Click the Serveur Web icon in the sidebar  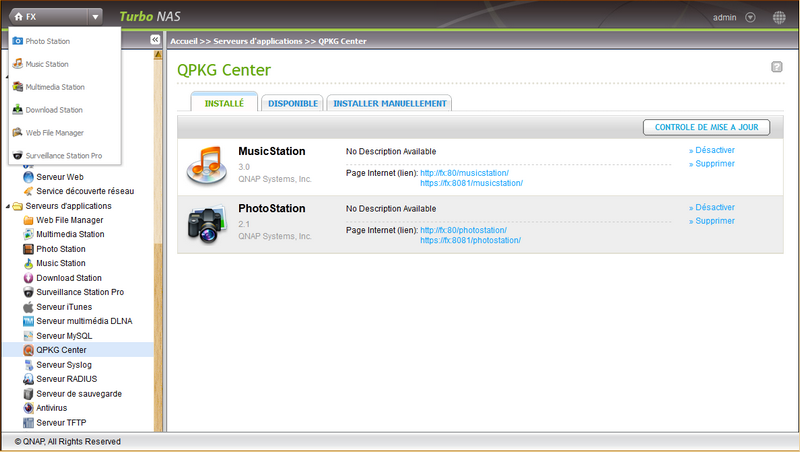29,177
